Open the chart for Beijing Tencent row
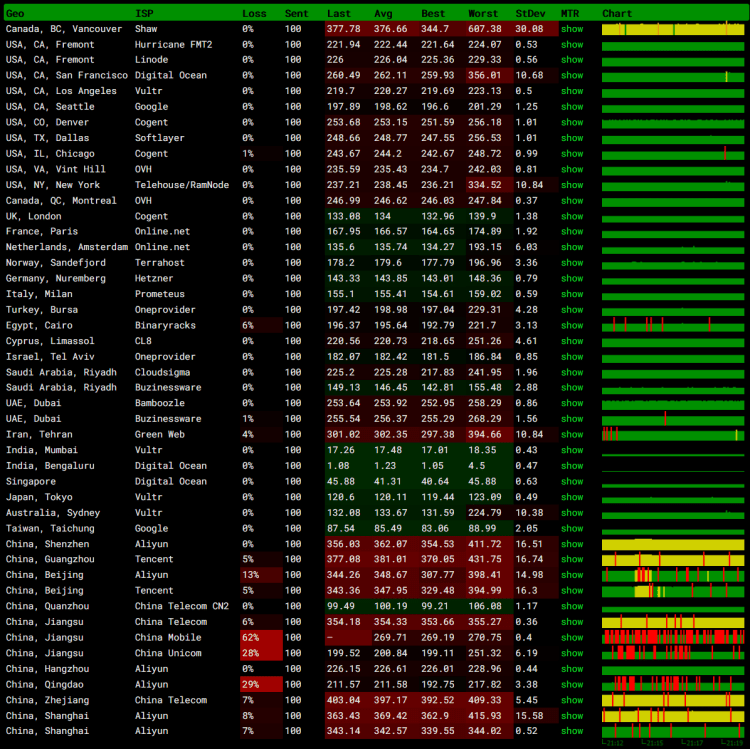The height and width of the screenshot is (749, 750). [x=672, y=590]
